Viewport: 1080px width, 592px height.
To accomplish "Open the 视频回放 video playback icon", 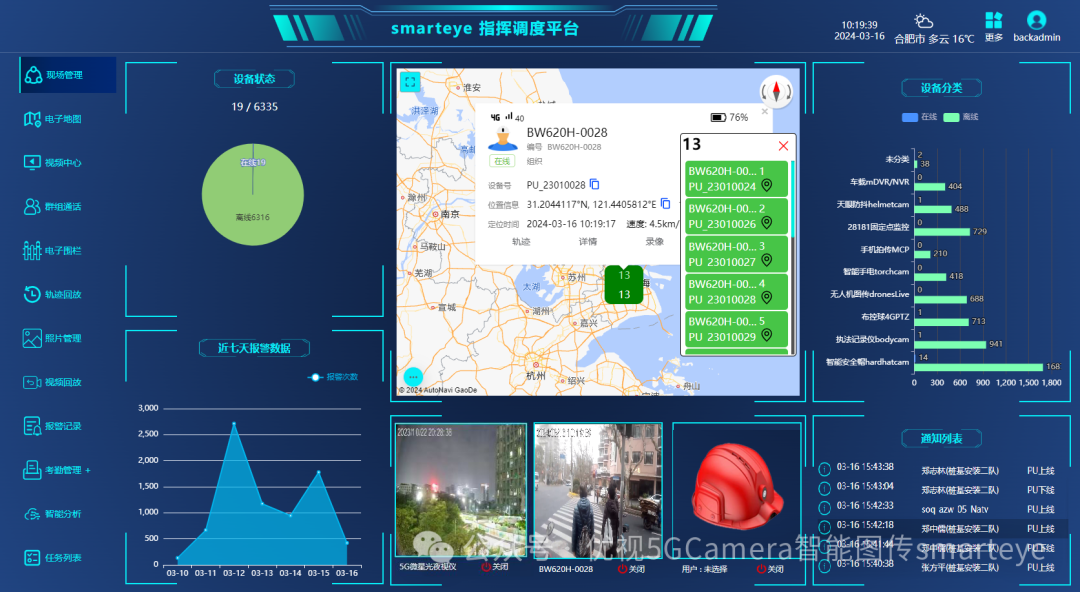I will pos(32,382).
